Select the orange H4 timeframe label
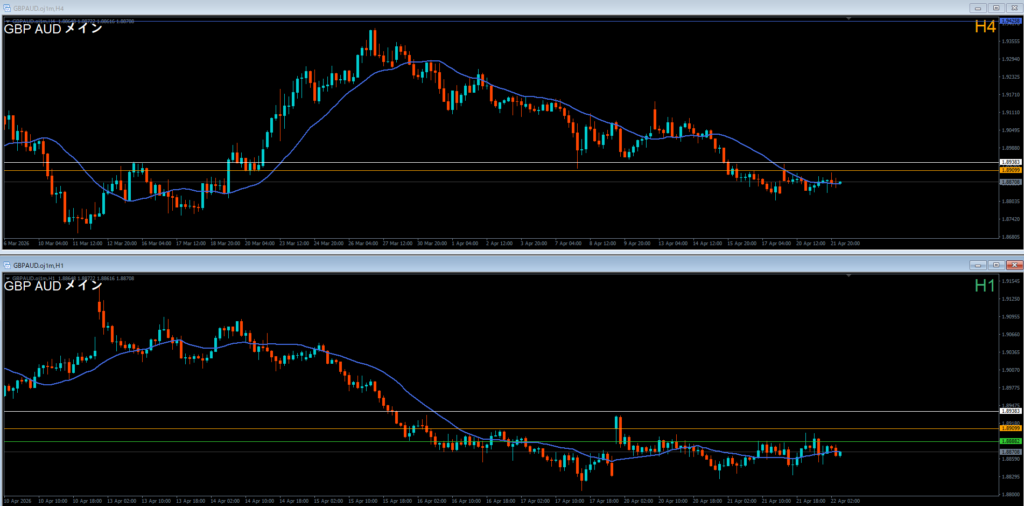The image size is (1024, 506). coord(985,28)
